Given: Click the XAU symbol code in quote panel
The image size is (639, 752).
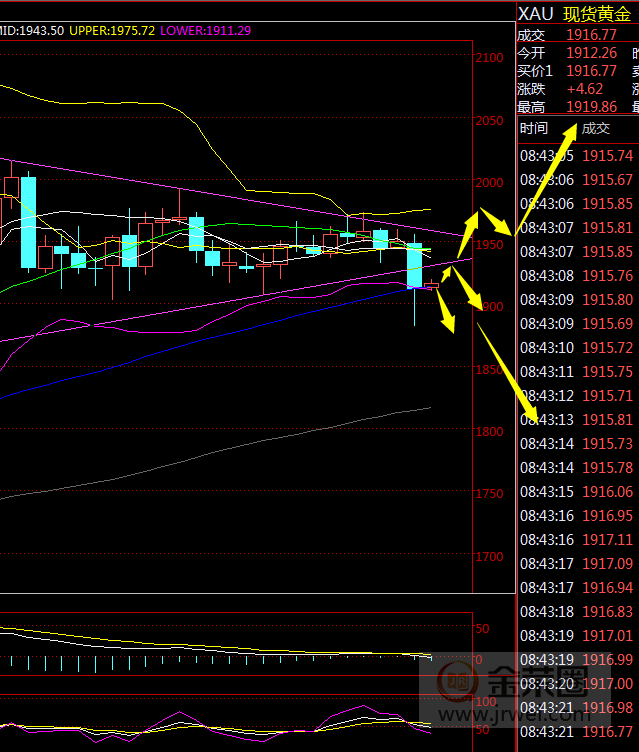Looking at the screenshot, I should 535,13.
